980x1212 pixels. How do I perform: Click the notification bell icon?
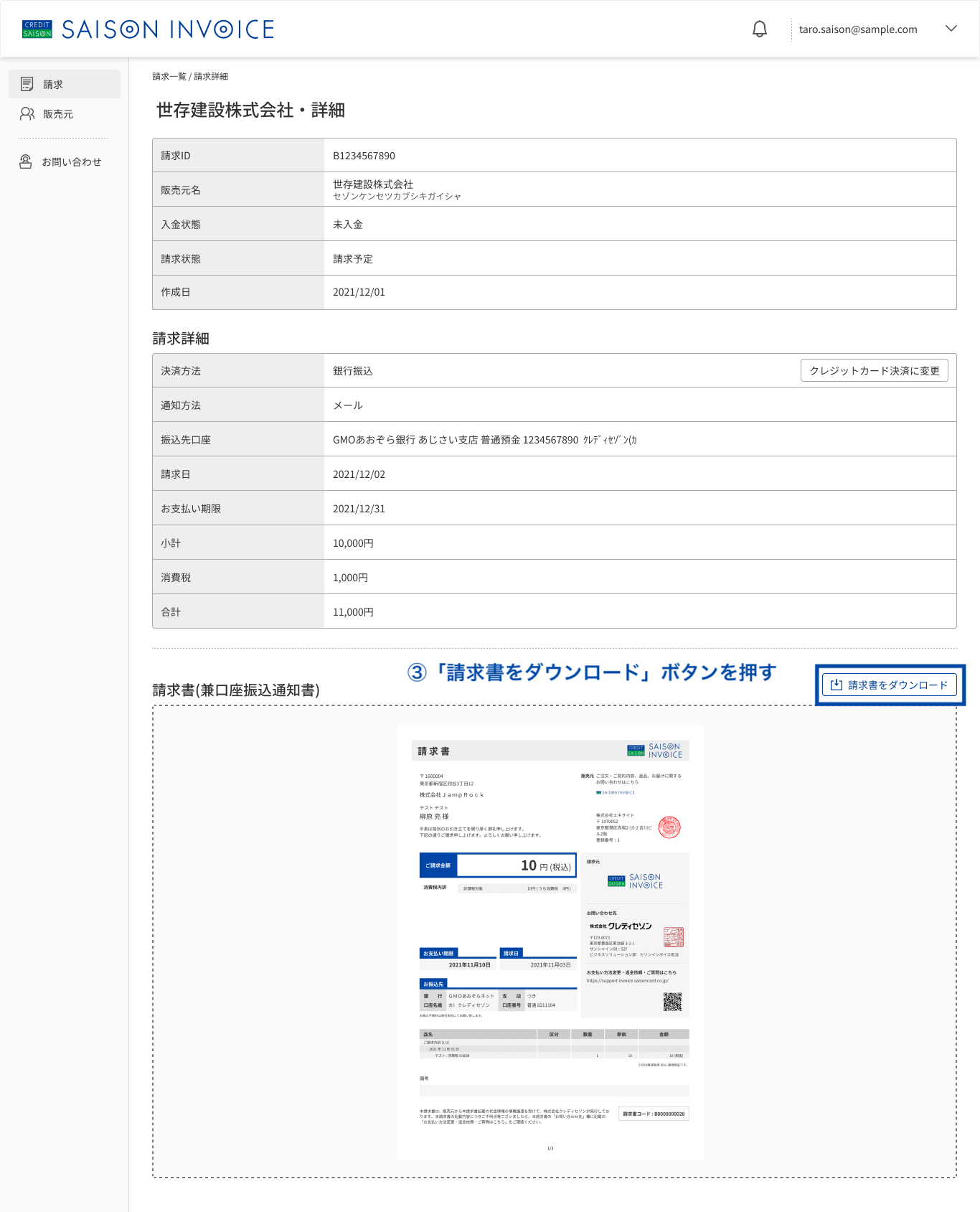click(760, 29)
